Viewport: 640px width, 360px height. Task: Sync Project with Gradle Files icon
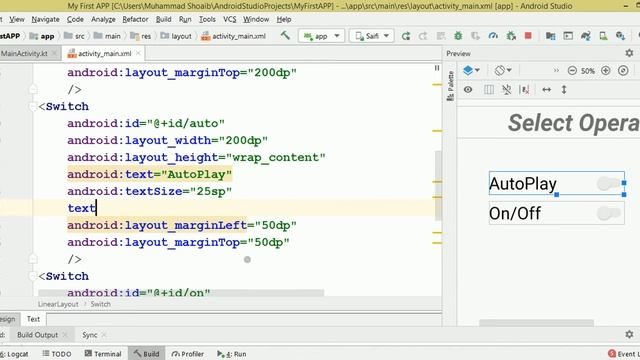point(586,36)
